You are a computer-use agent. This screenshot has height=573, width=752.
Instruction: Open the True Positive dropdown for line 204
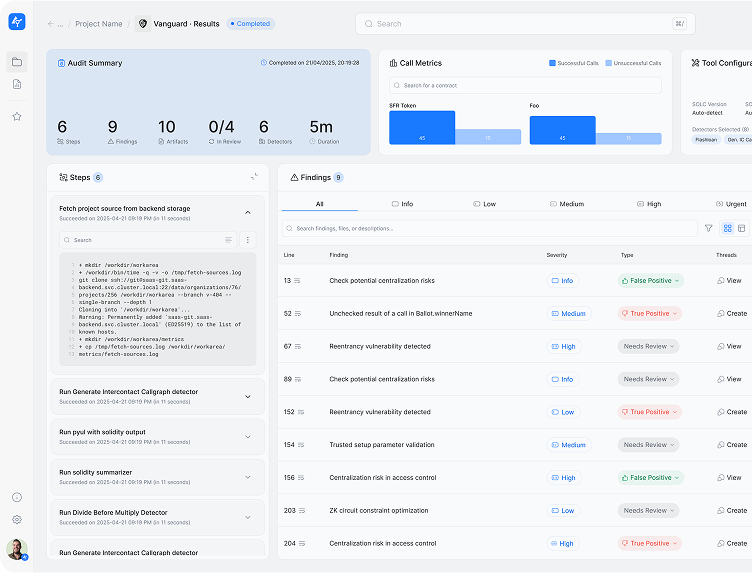(649, 543)
